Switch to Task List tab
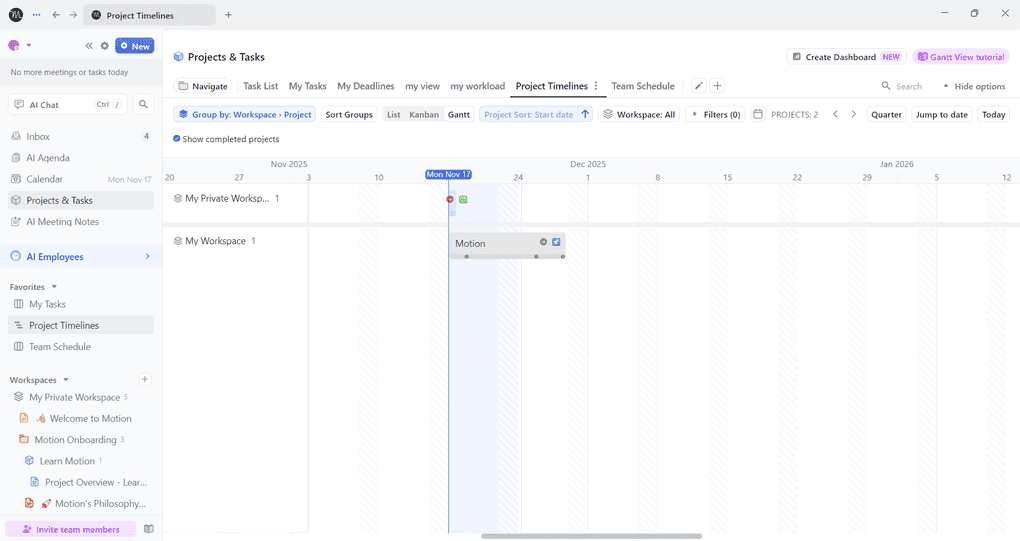 pyautogui.click(x=260, y=86)
